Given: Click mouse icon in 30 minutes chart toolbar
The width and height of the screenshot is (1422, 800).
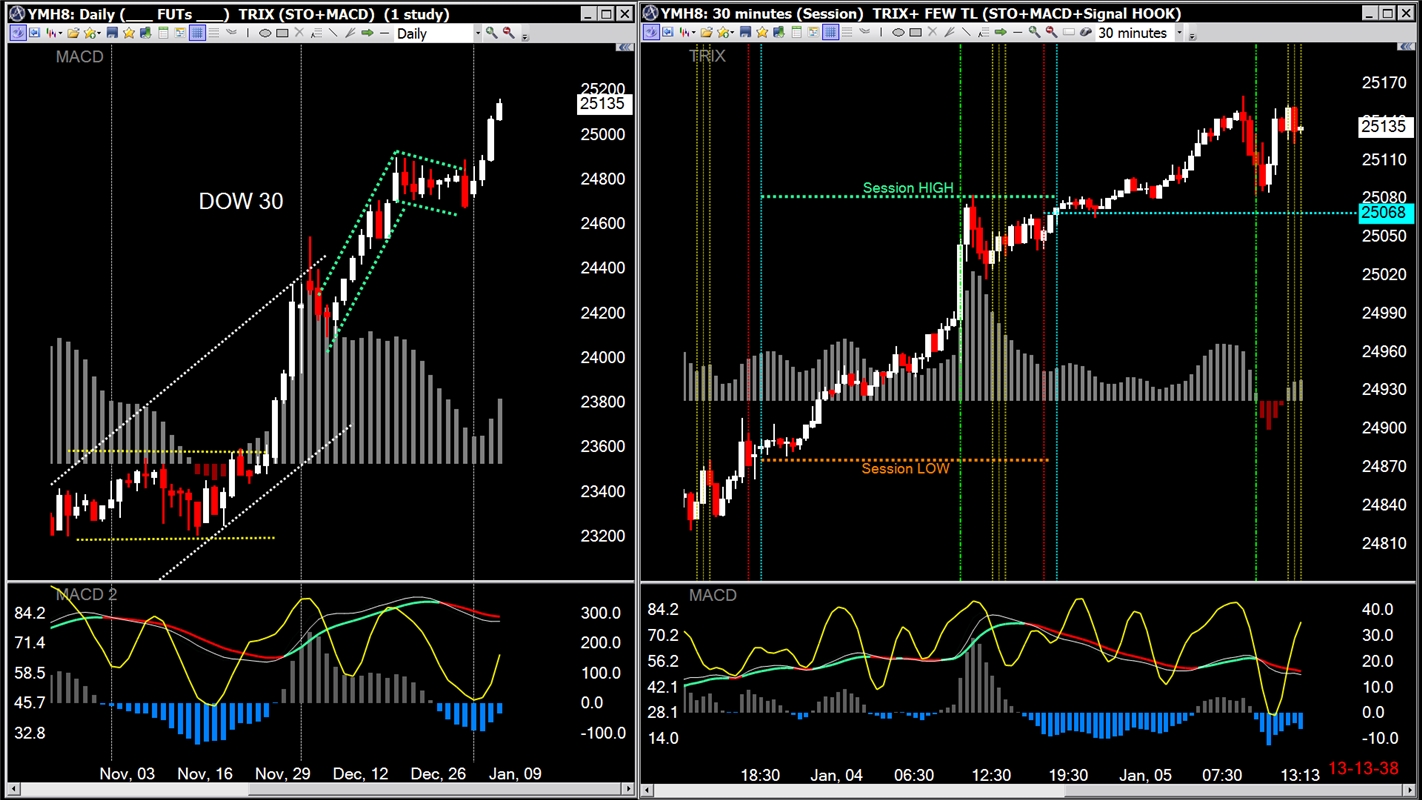Looking at the screenshot, I should pyautogui.click(x=1085, y=33).
